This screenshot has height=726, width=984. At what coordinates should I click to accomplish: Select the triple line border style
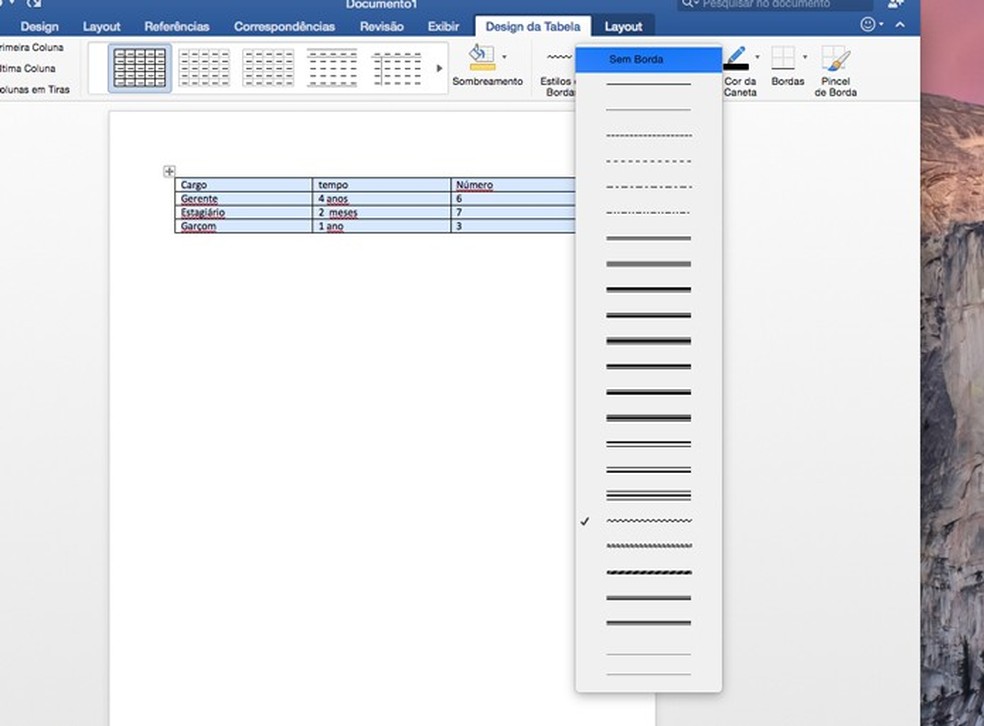(648, 495)
